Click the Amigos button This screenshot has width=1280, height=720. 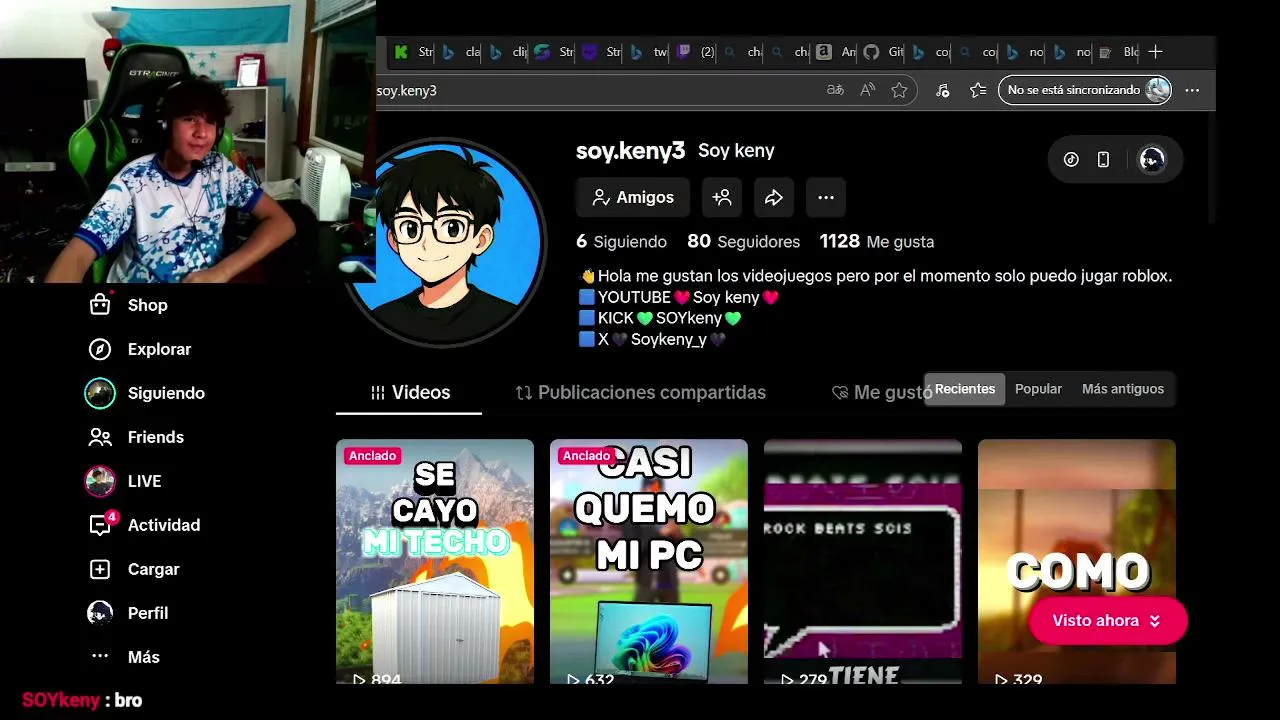pyautogui.click(x=632, y=198)
